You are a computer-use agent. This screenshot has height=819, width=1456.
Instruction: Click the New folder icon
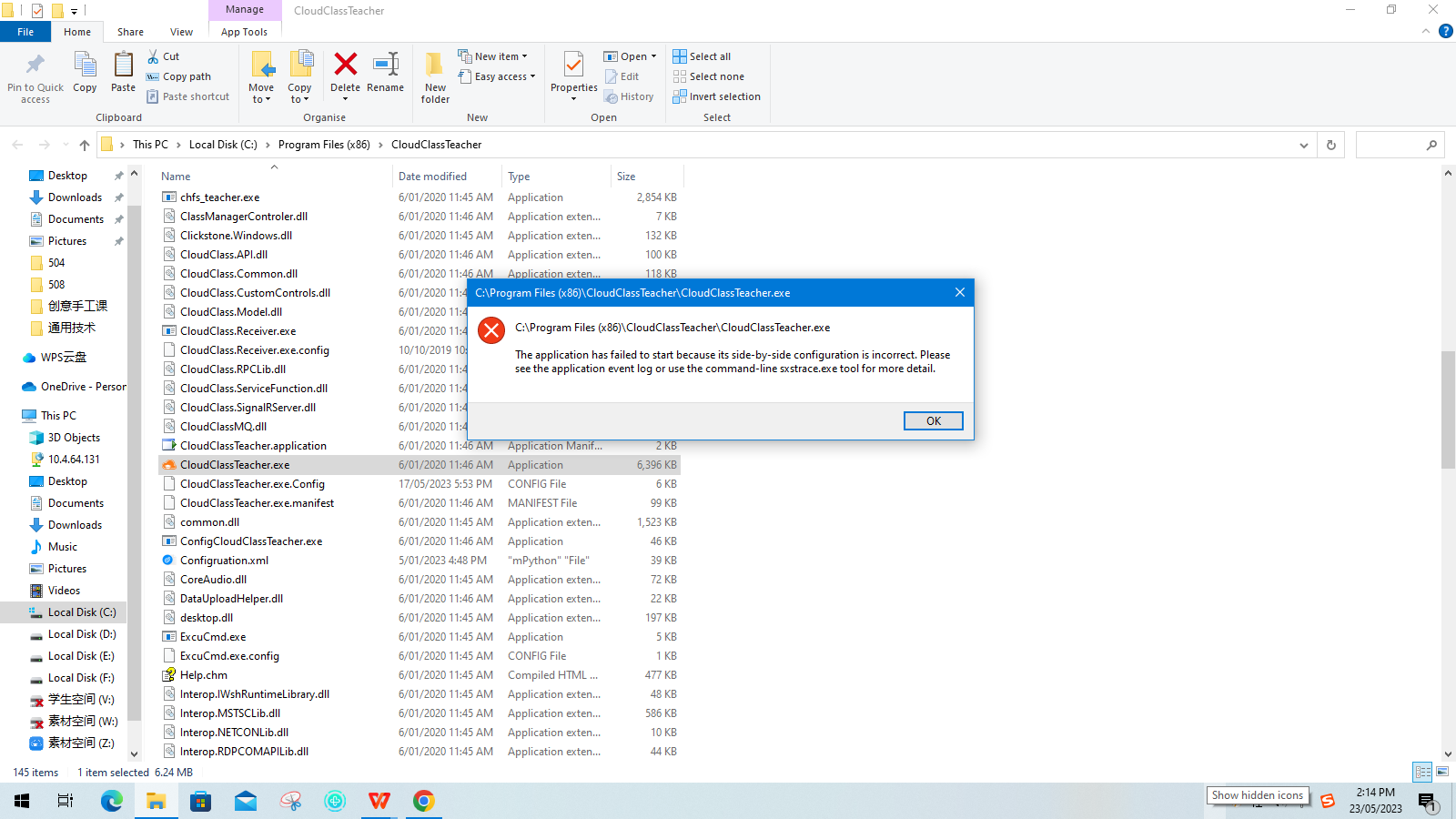click(x=435, y=64)
